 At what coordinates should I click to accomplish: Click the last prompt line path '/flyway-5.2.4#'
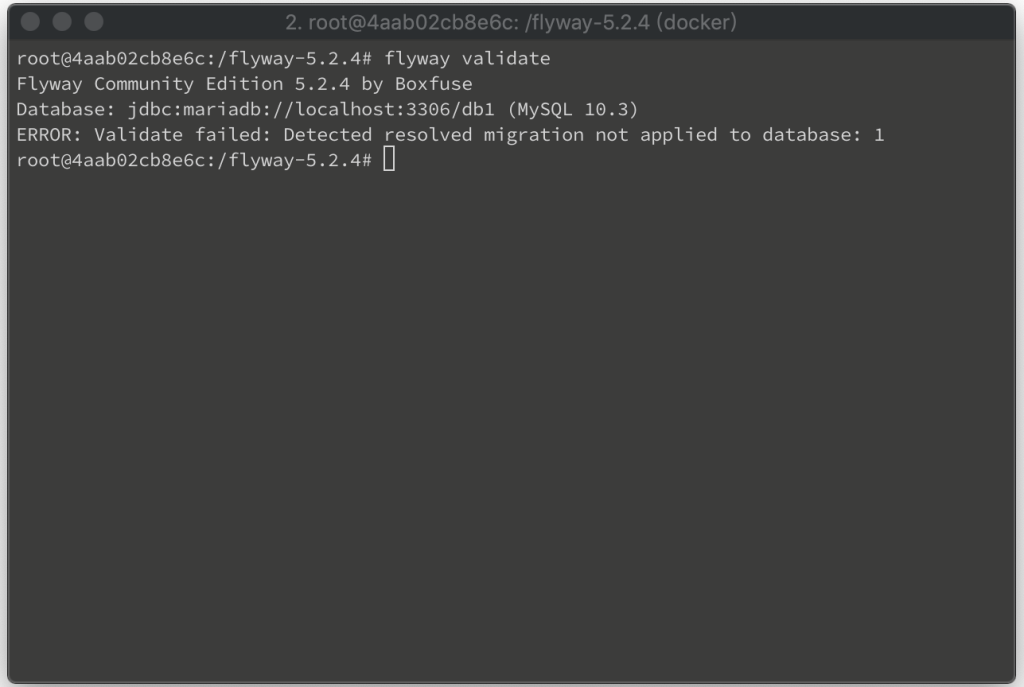[294, 161]
